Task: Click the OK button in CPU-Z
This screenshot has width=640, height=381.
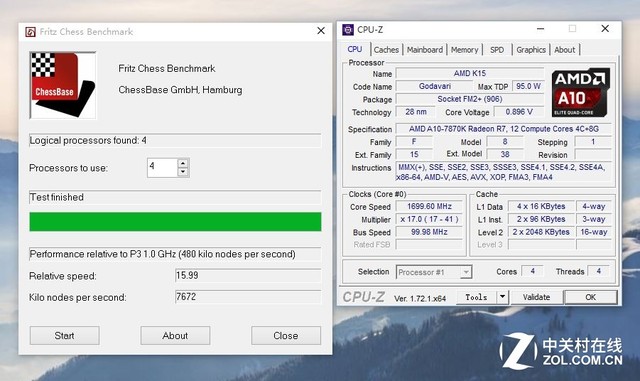Action: (x=591, y=297)
